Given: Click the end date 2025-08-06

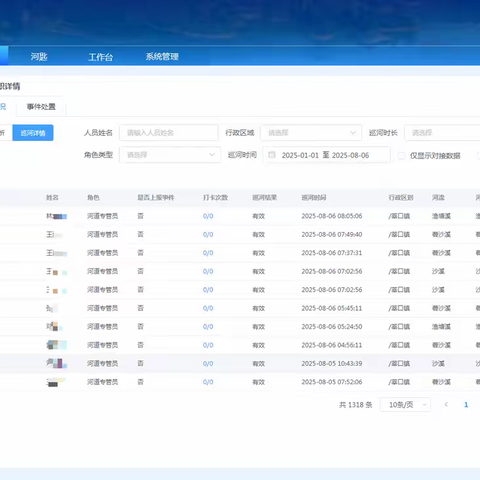Looking at the screenshot, I should click(x=350, y=155).
